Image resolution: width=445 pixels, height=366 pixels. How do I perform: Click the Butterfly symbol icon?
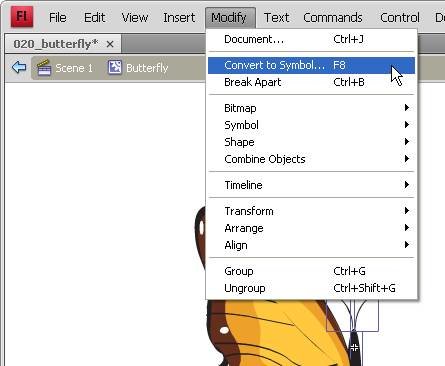pos(115,68)
